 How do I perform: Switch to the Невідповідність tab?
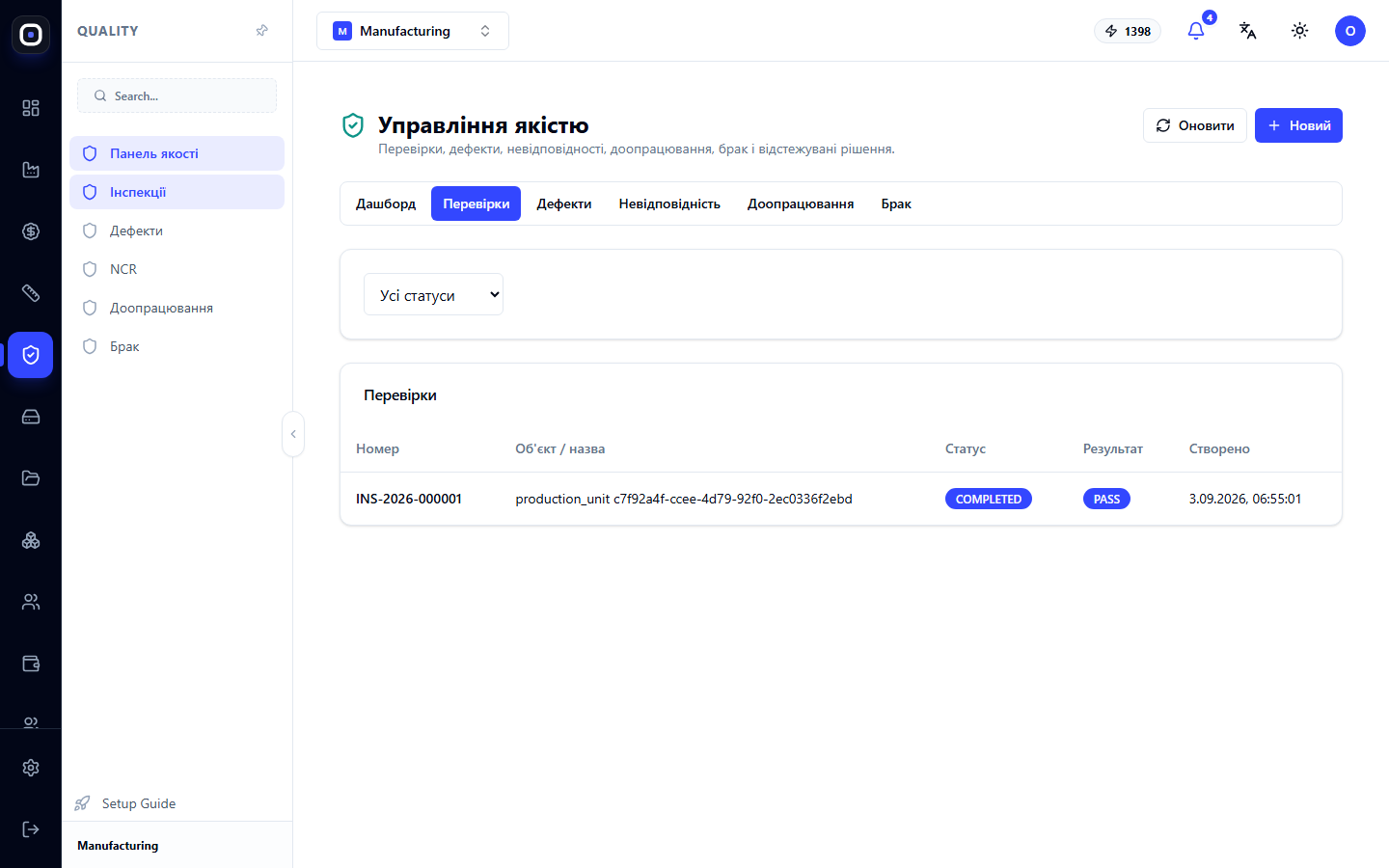coord(669,203)
